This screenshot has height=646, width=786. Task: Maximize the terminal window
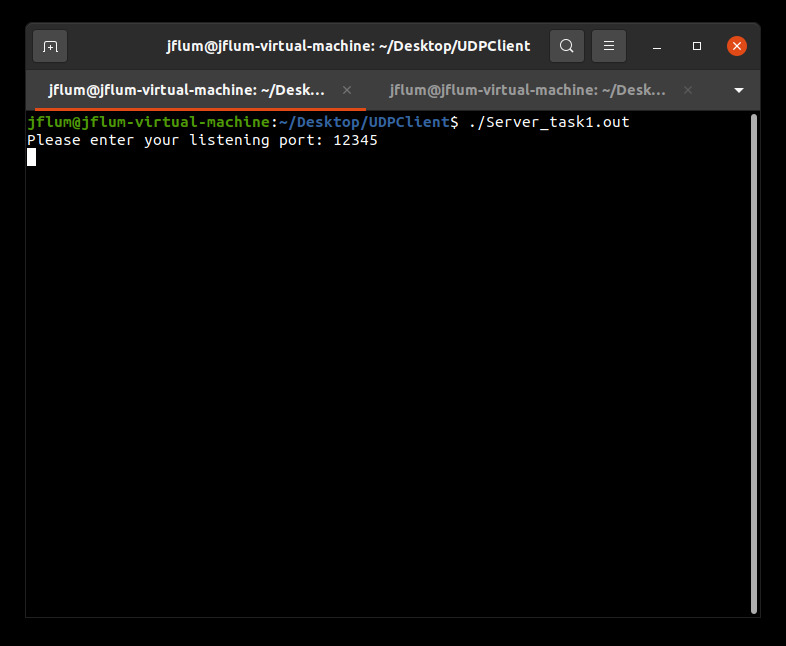coord(697,46)
